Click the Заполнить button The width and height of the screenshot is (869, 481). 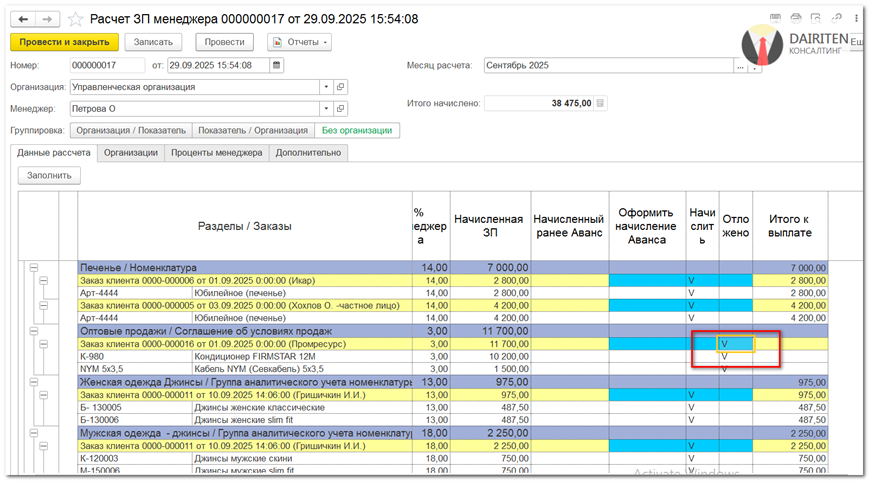(49, 175)
